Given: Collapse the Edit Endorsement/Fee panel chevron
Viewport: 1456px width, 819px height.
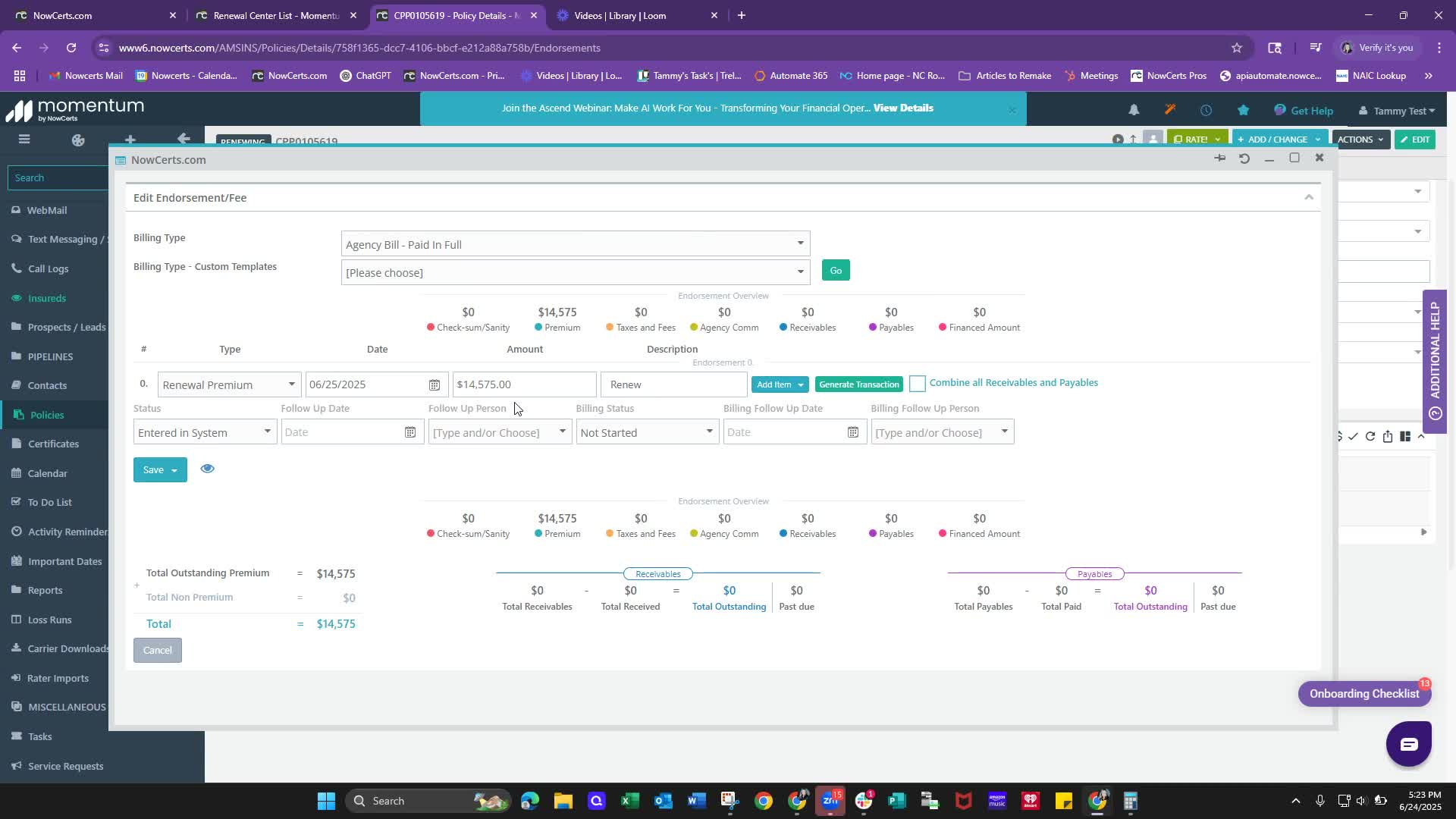Looking at the screenshot, I should 1308,197.
